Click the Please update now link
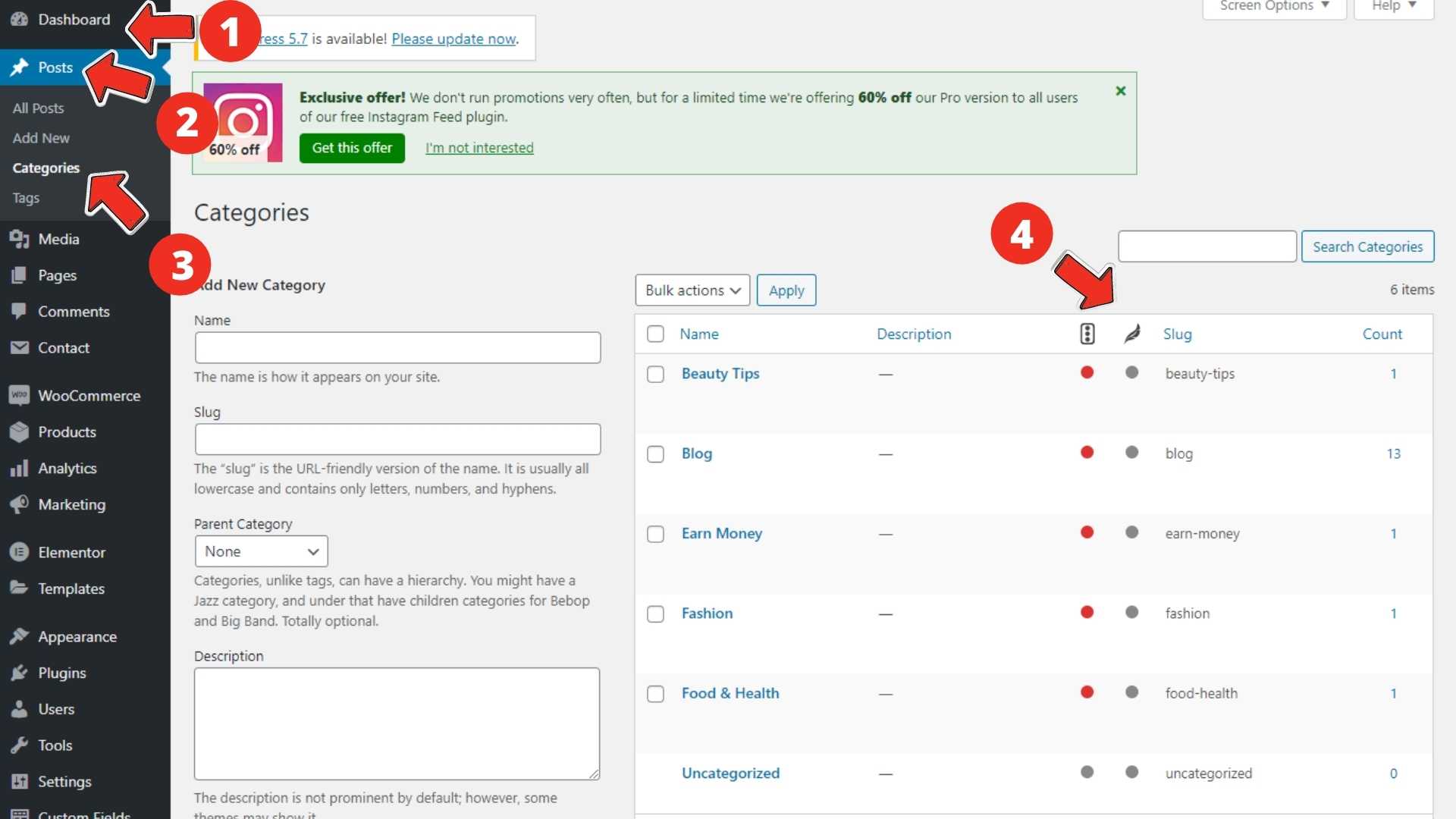Viewport: 1456px width, 819px height. [454, 39]
